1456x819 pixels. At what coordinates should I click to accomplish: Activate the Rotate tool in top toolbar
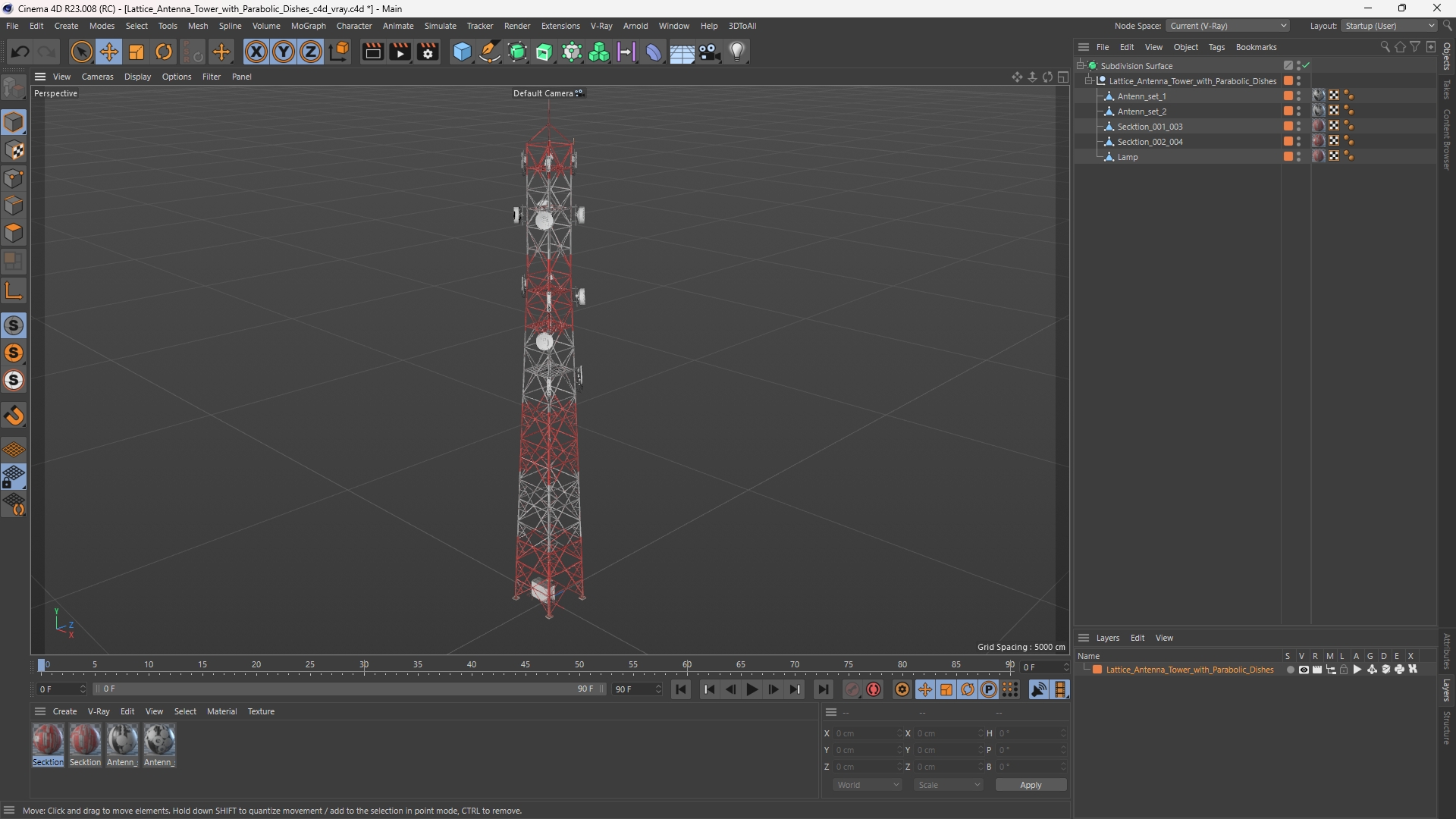coord(164,52)
